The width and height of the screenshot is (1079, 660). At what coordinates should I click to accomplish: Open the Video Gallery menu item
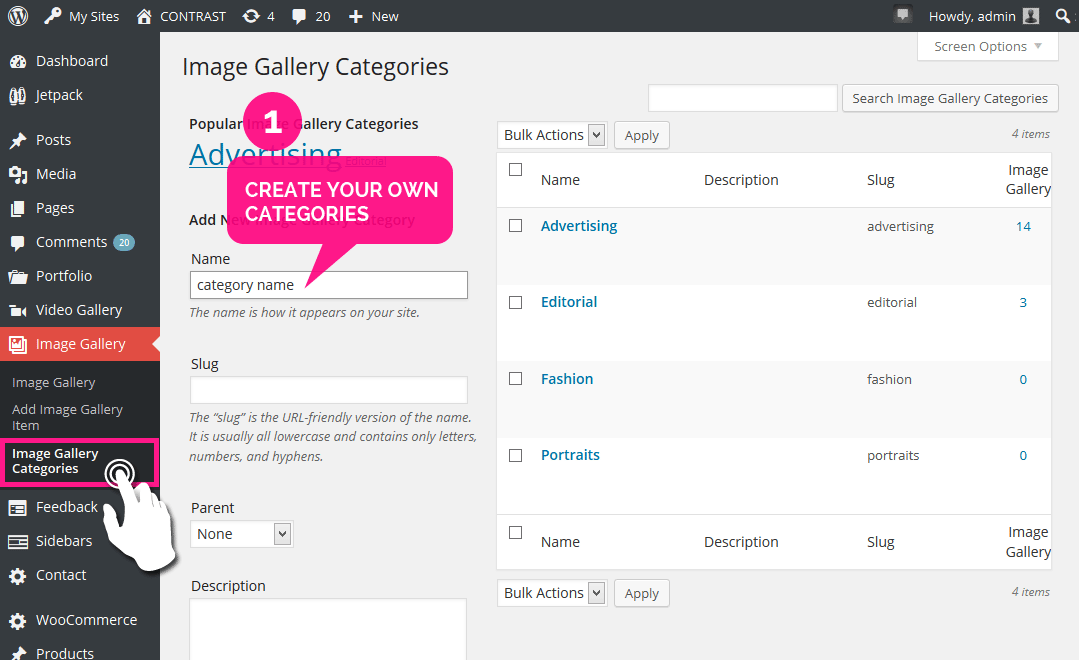[x=78, y=310]
